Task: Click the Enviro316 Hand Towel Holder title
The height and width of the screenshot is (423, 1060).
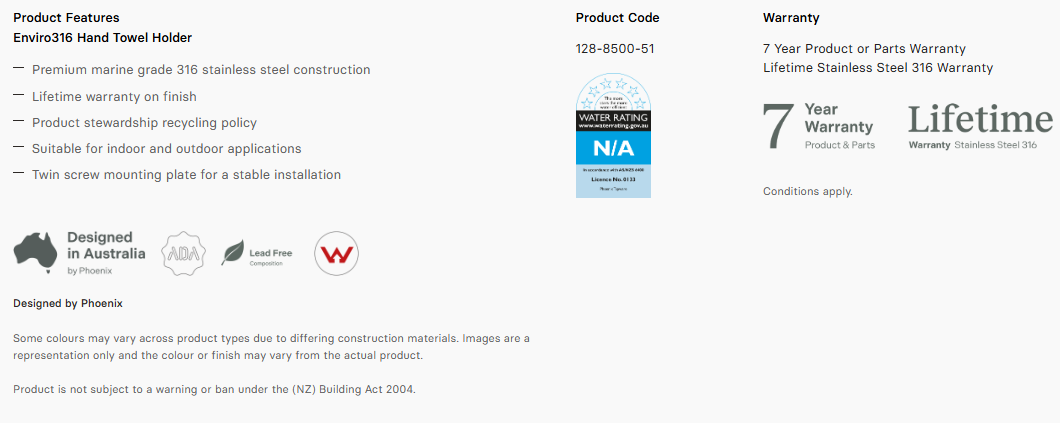Action: pos(102,38)
